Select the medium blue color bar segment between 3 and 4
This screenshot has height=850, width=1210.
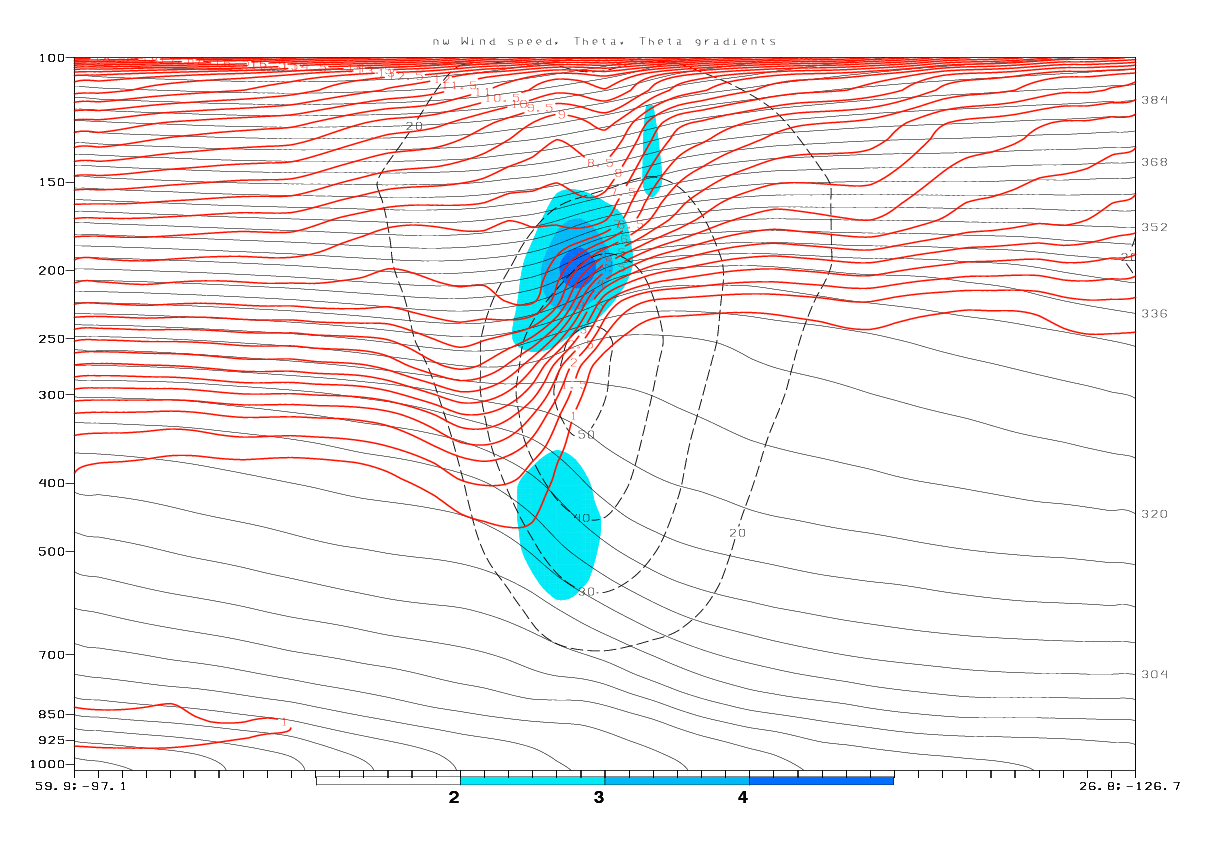coord(677,780)
